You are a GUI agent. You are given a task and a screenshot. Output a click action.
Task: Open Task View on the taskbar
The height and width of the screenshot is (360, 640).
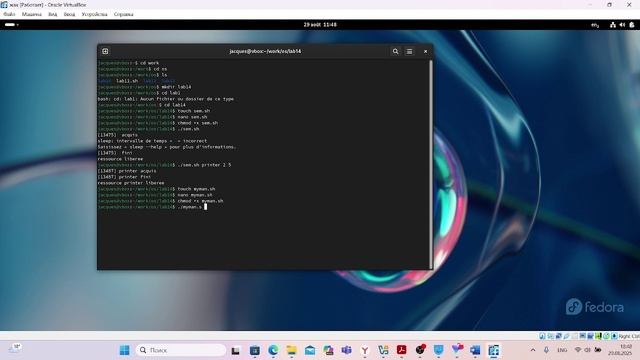click(x=236, y=350)
